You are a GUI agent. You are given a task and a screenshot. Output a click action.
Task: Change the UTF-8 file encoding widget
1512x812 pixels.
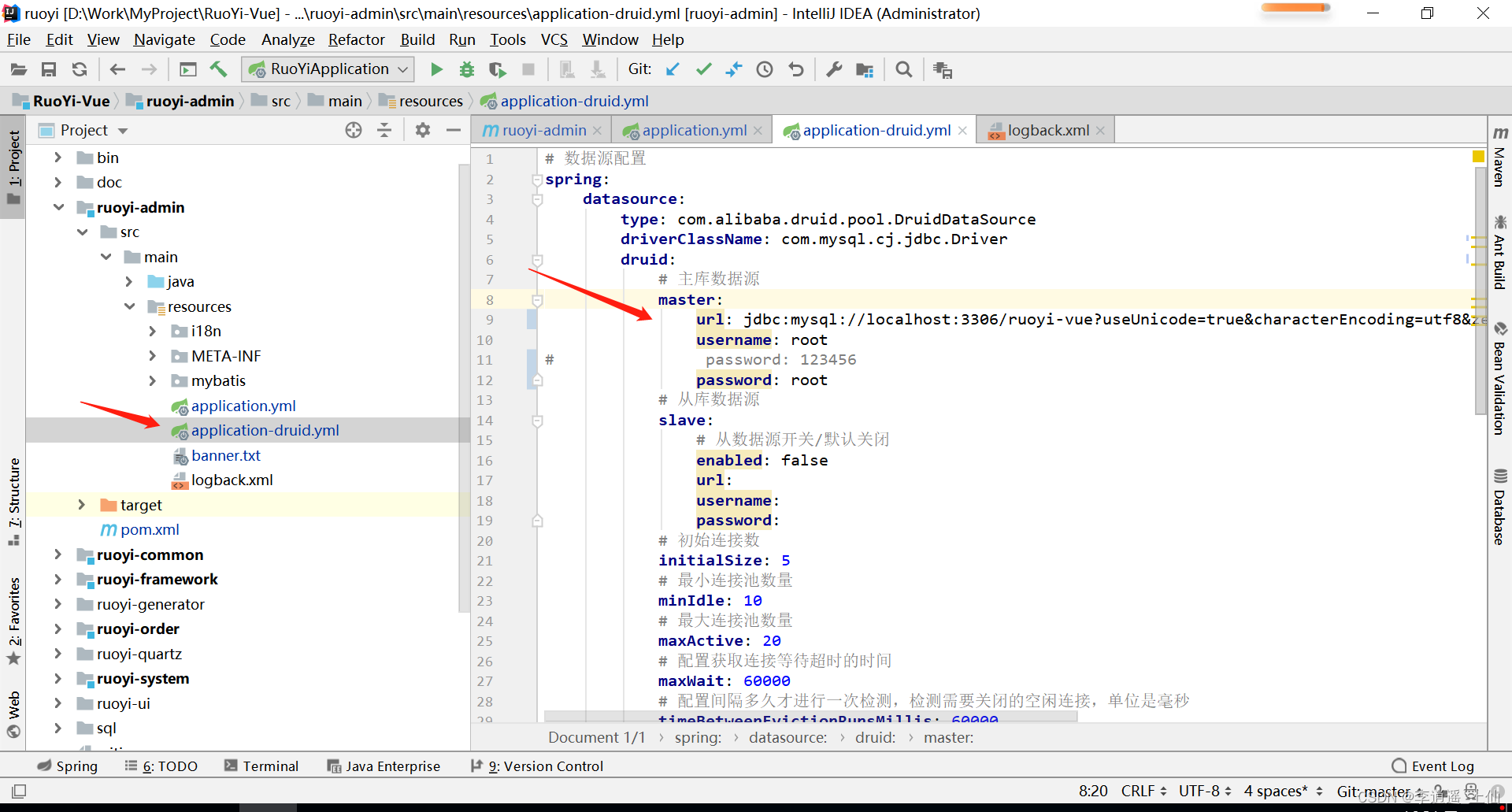[1205, 791]
